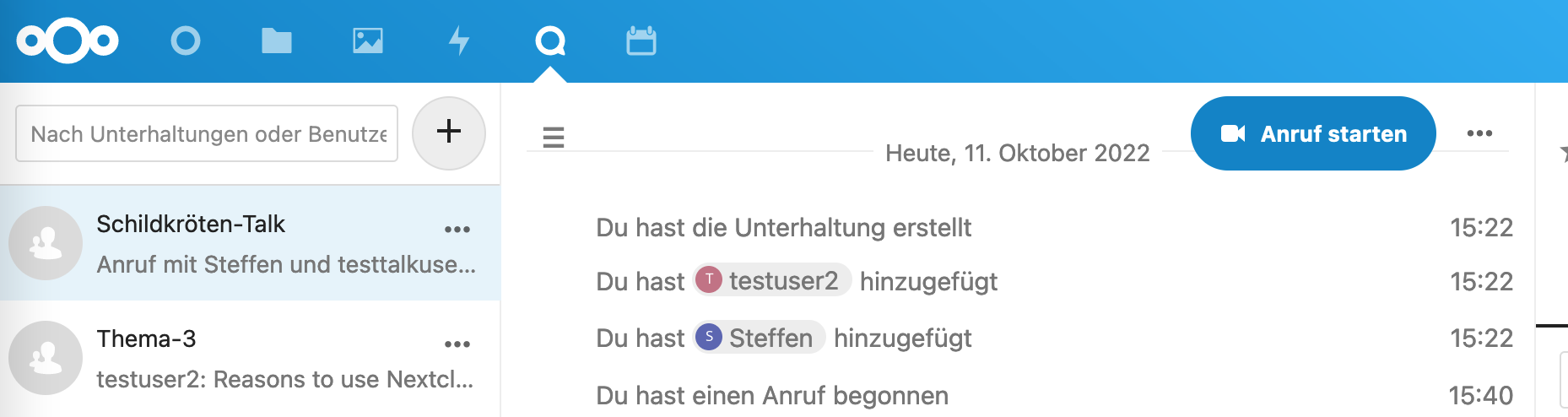Select the Thema-3 conversation
Image resolution: width=1568 pixels, height=417 pixels.
(250, 358)
